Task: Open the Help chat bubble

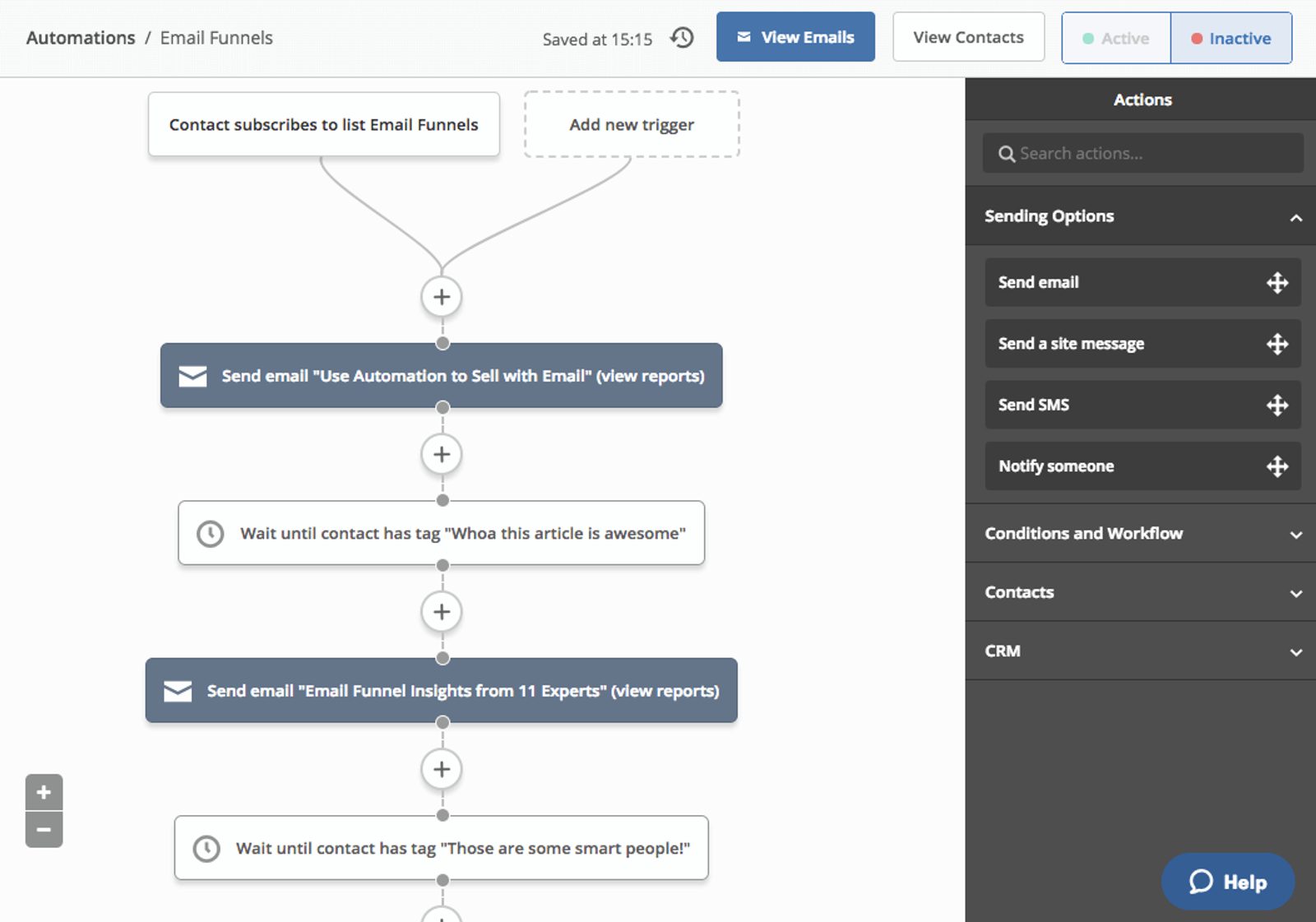Action: [1227, 881]
